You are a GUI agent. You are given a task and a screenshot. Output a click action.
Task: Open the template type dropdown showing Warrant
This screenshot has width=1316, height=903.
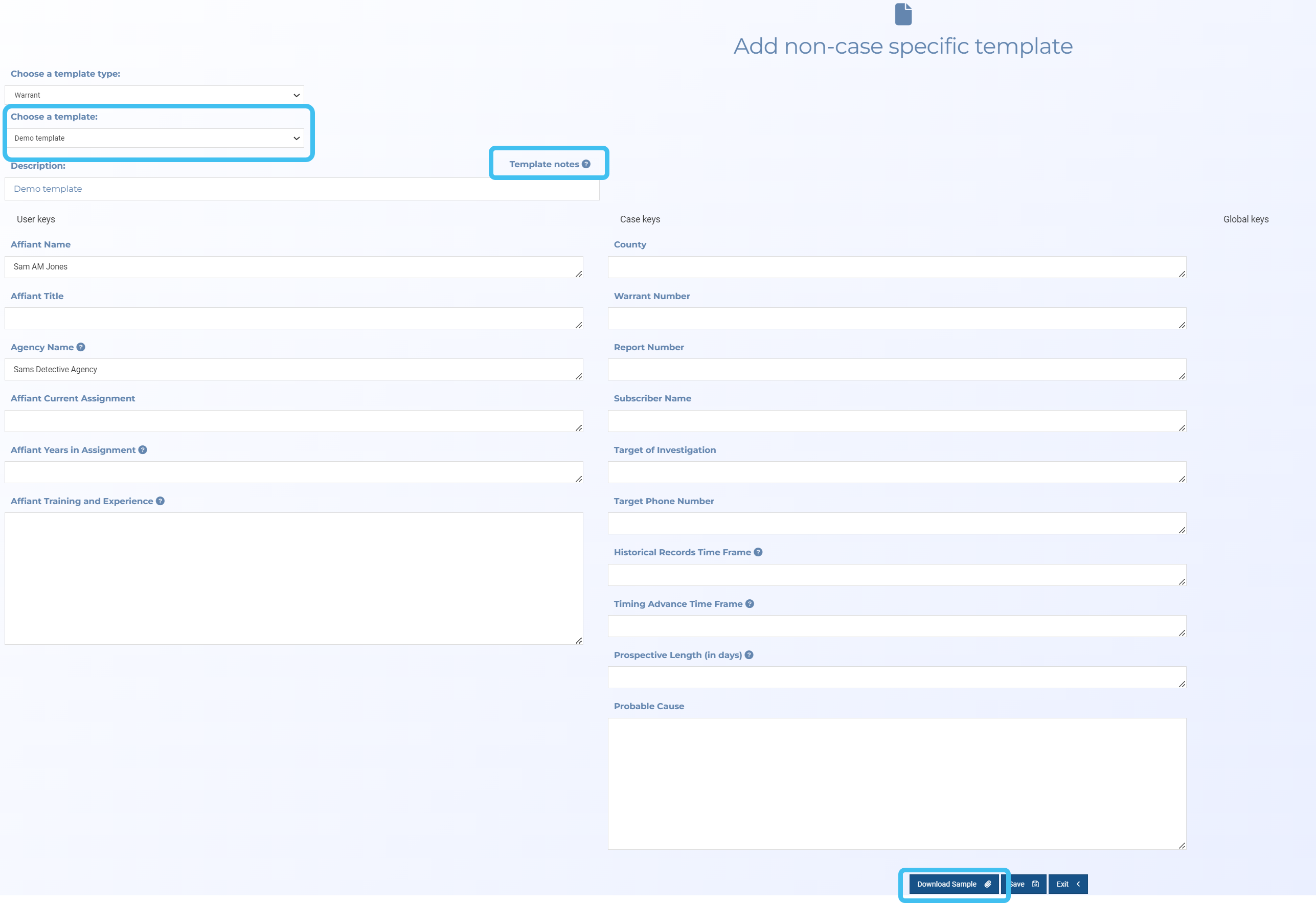tap(154, 95)
